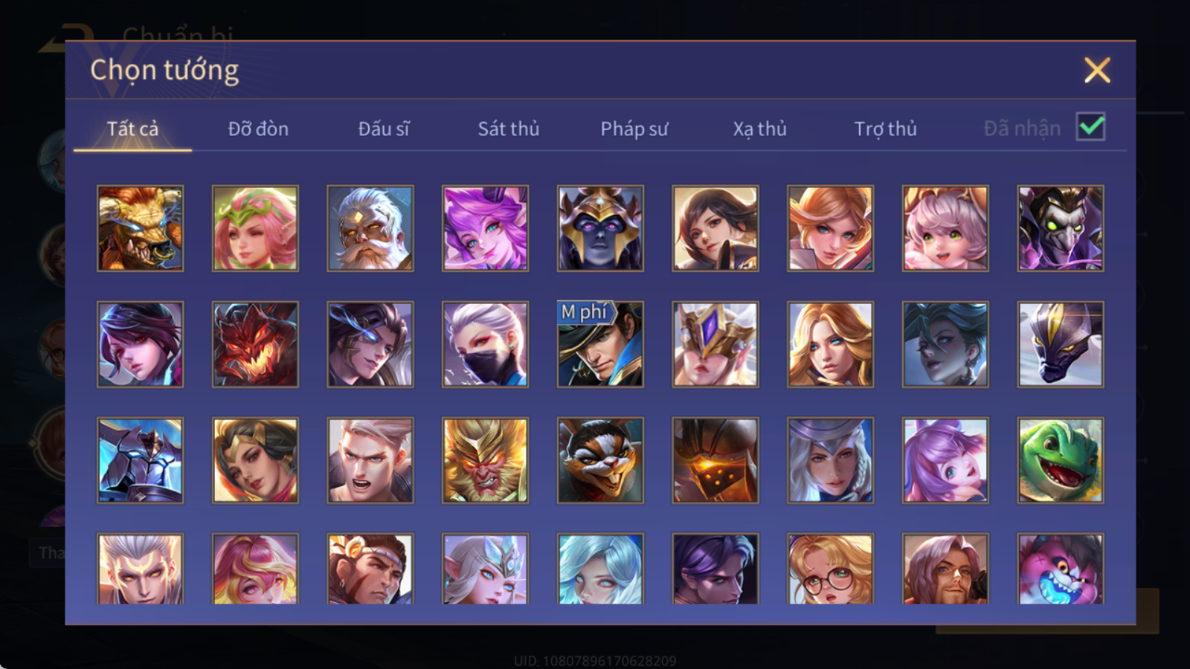This screenshot has height=669, width=1190.
Task: Switch to the 'Đỡ đòn' tab
Action: (x=258, y=129)
